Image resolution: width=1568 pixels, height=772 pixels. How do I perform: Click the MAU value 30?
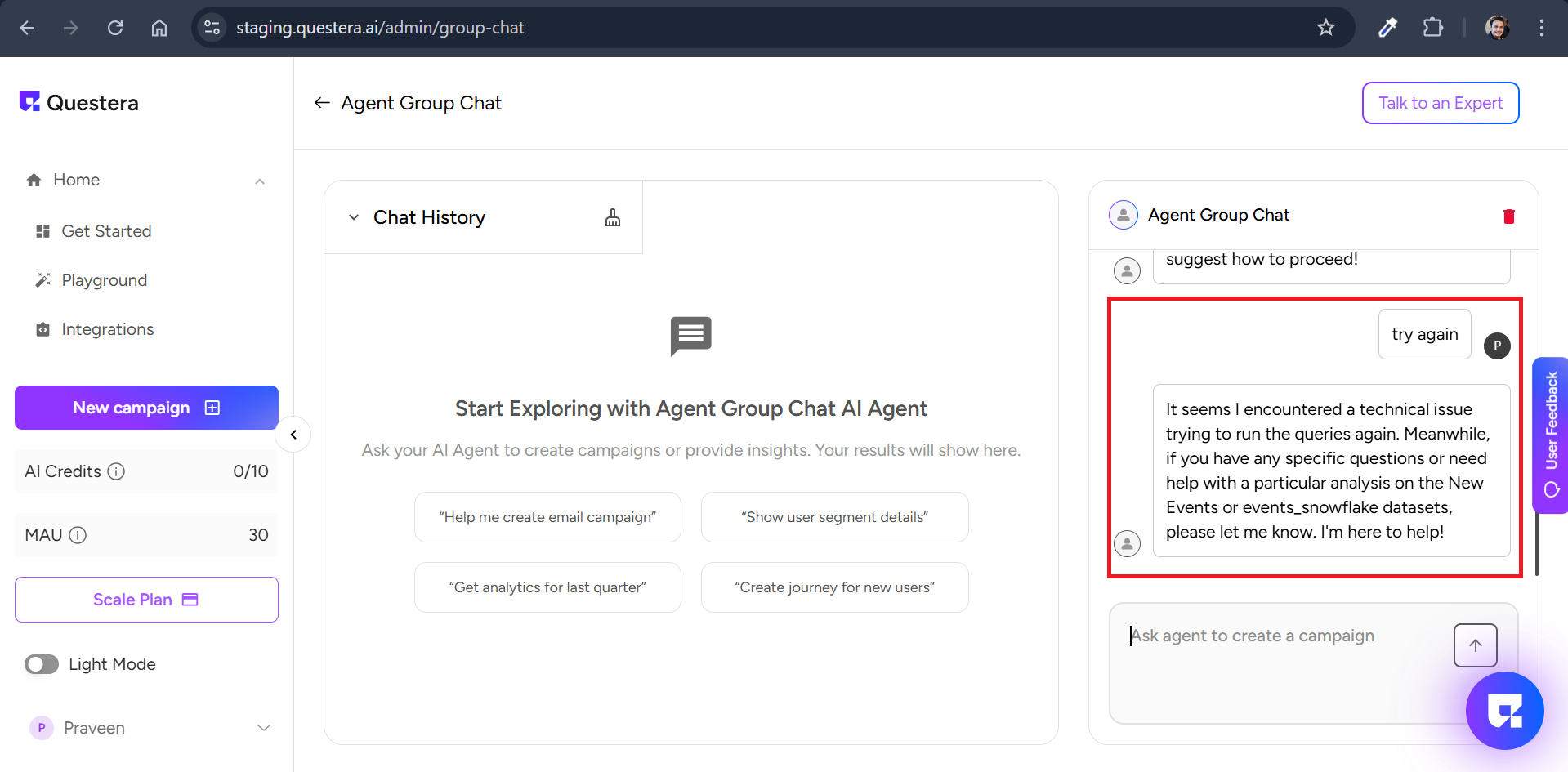(258, 535)
